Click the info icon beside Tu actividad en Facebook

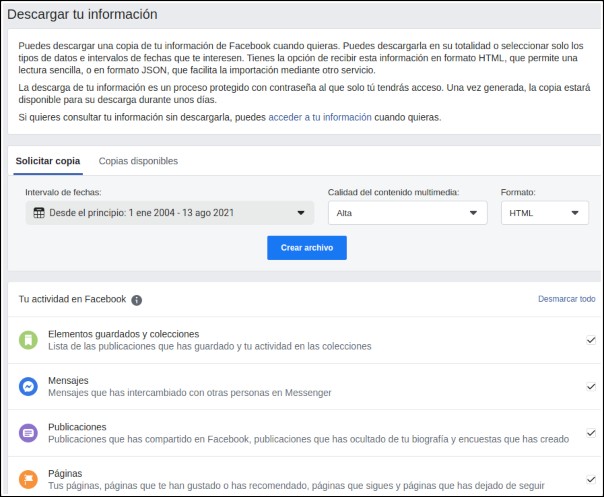coord(136,300)
